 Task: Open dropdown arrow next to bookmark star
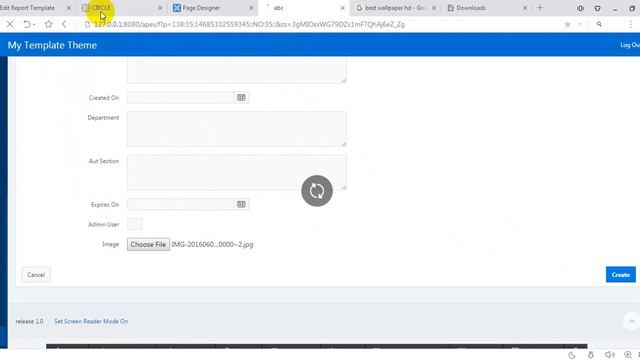click(x=579, y=24)
